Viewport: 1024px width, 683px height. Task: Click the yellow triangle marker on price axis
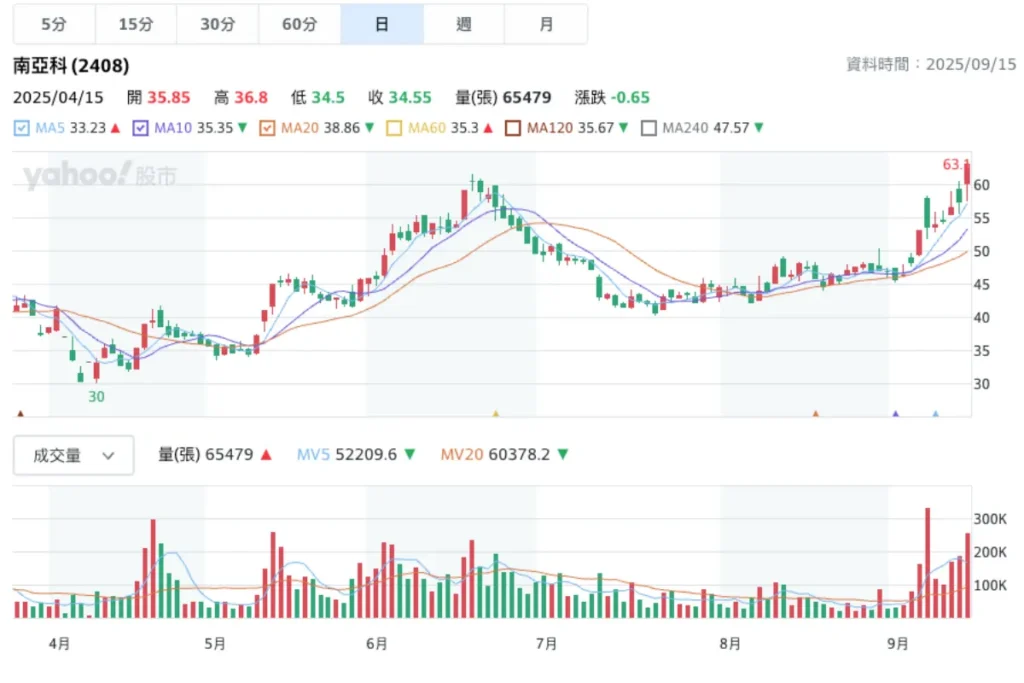pyautogui.click(x=495, y=413)
